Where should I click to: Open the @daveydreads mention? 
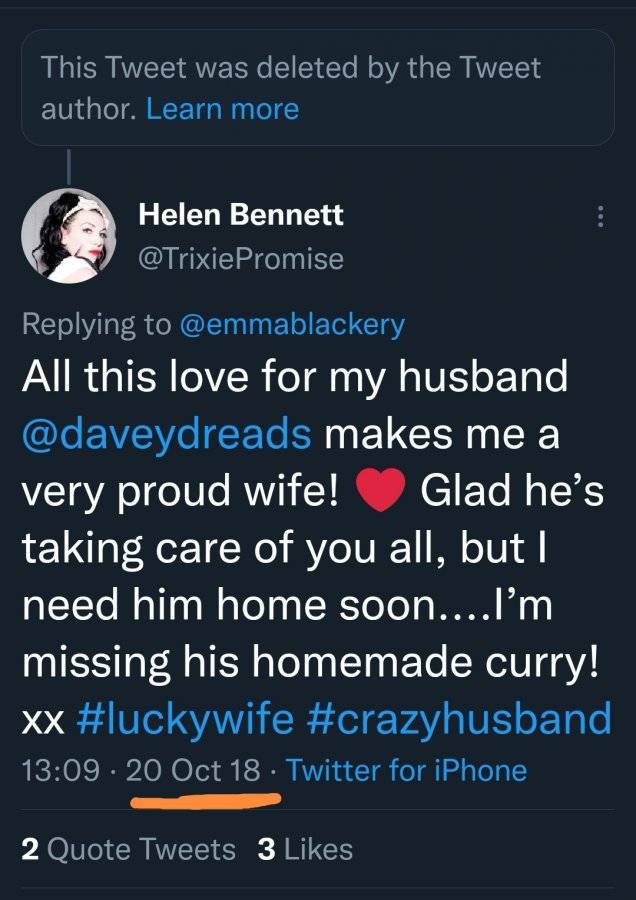(166, 435)
